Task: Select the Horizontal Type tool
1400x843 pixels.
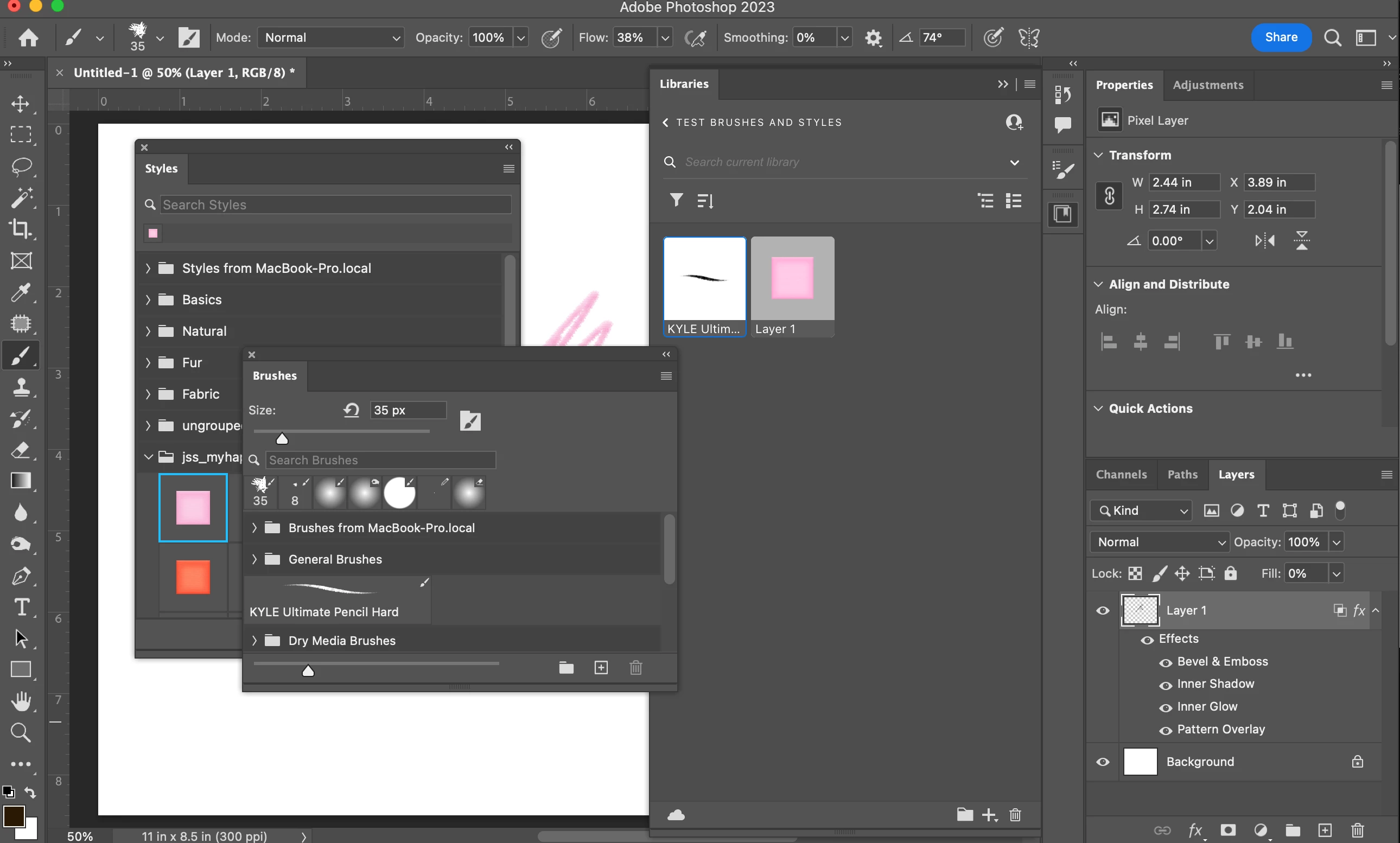Action: tap(21, 606)
